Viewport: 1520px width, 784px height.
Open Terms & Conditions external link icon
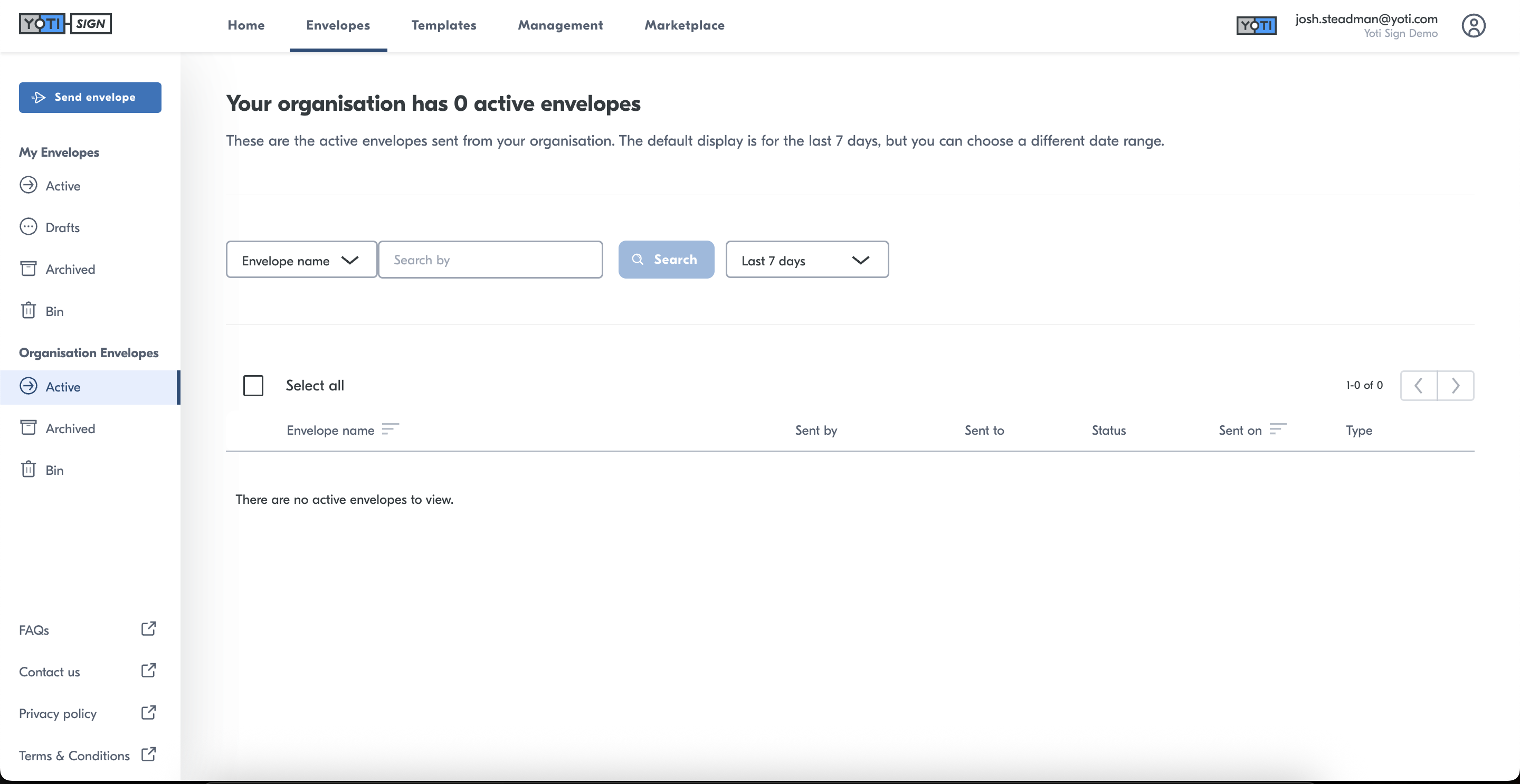pyautogui.click(x=149, y=754)
